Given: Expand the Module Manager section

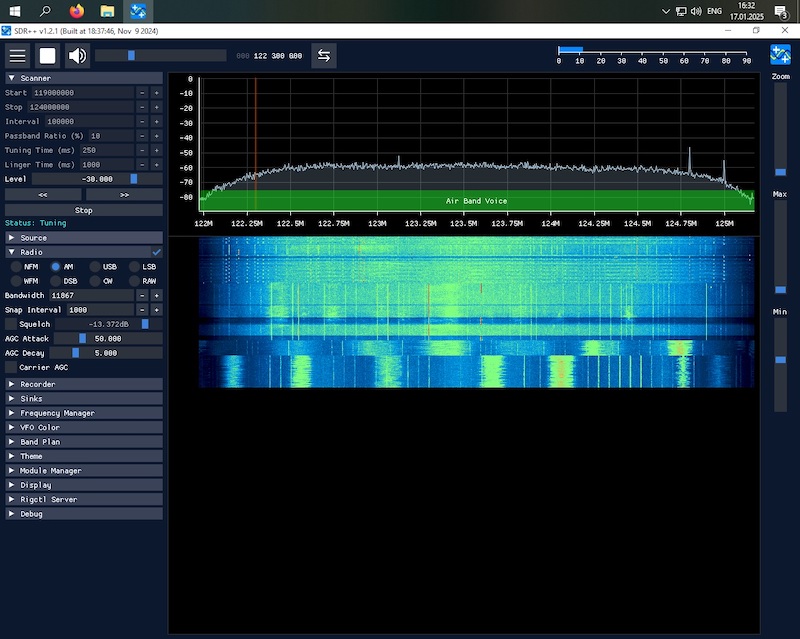Looking at the screenshot, I should [84, 471].
